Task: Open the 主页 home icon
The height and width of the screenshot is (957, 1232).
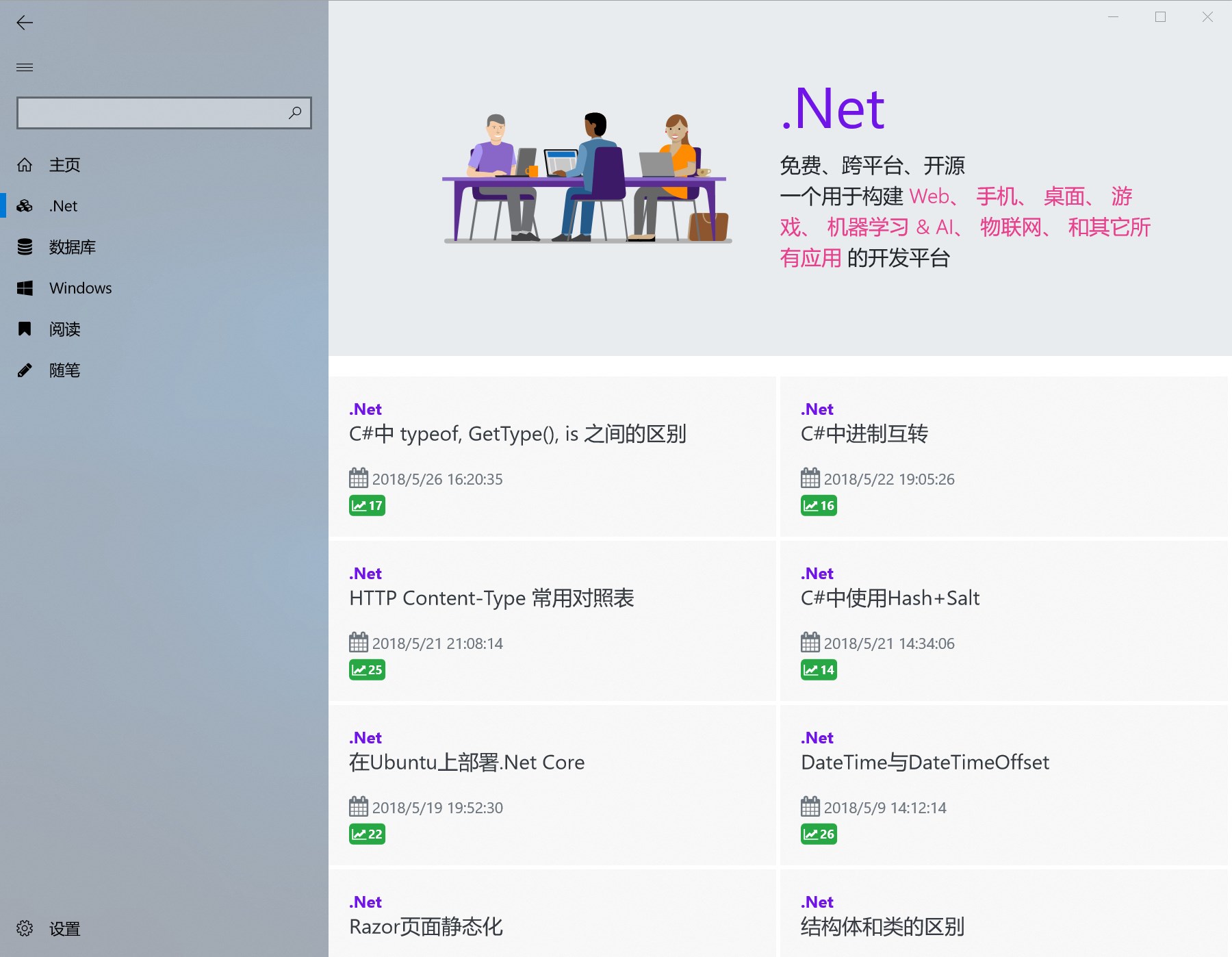Action: click(25, 165)
